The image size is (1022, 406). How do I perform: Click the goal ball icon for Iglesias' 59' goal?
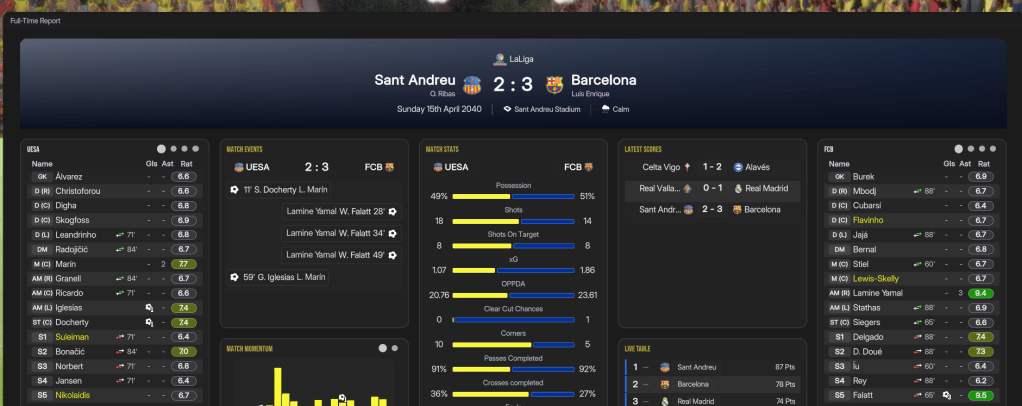234,277
